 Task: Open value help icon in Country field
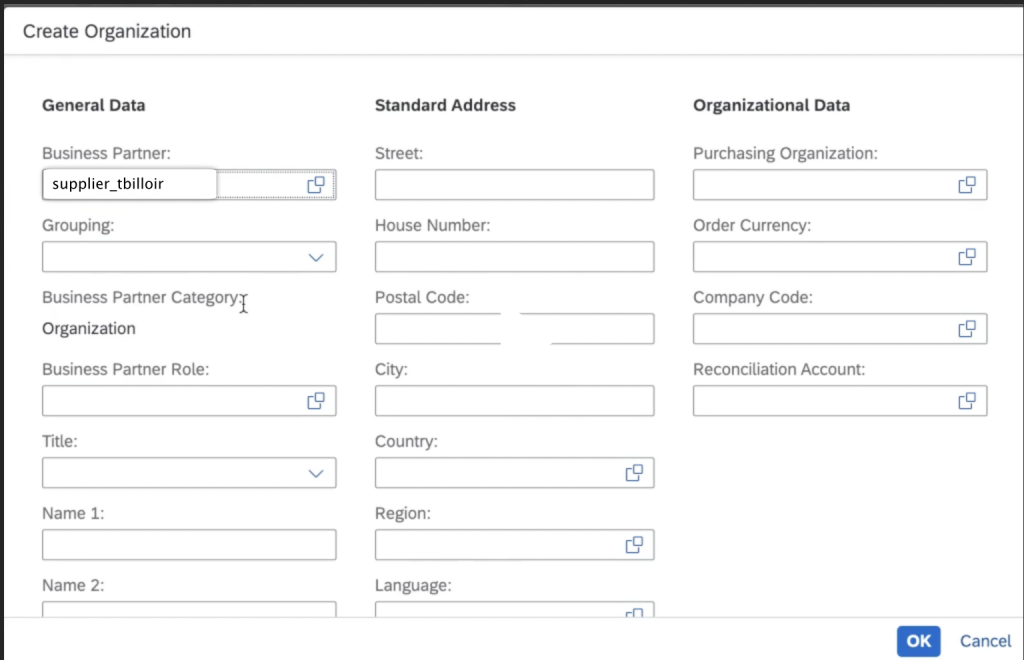tap(634, 473)
